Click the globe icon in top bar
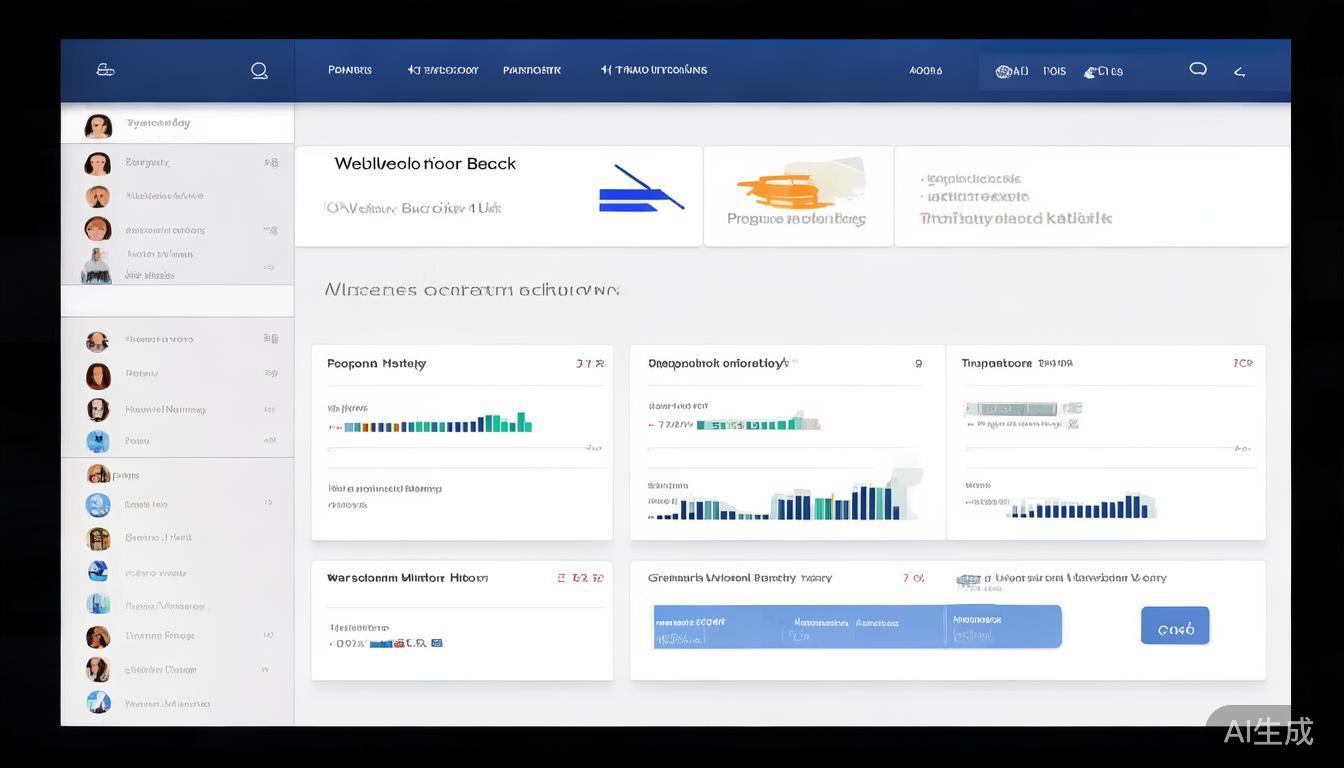Screen dimensions: 1344x768 click(1003, 72)
